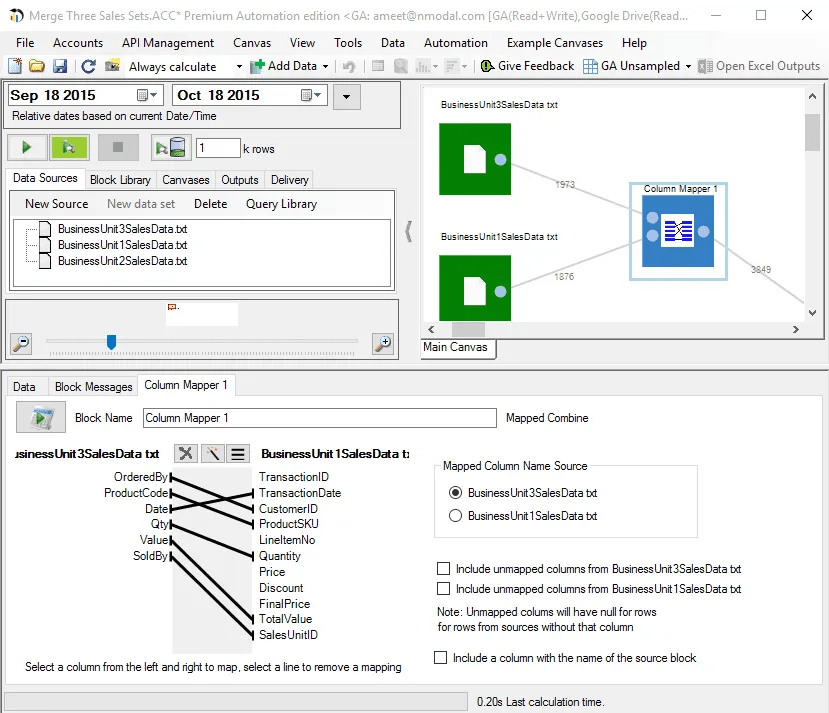Open the Always calculate dropdown
This screenshot has height=713, width=829.
pyautogui.click(x=237, y=66)
